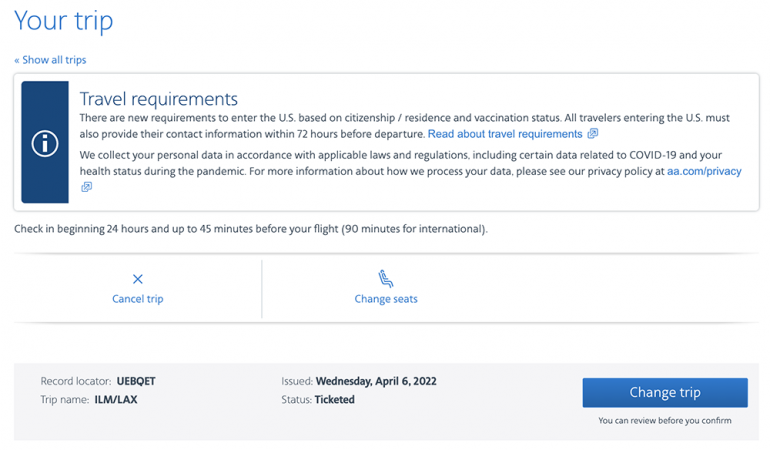
Task: Click external link icon below the privacy text
Action: click(x=86, y=187)
